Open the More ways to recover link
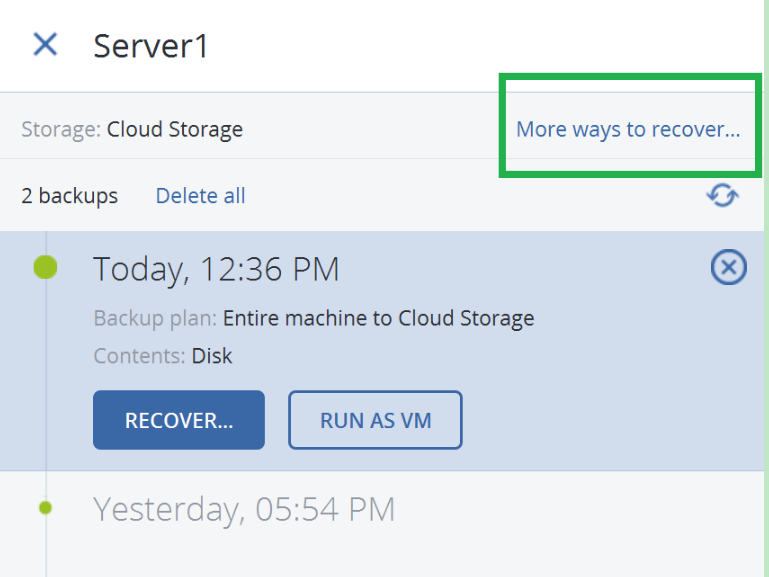769x577 pixels. point(628,129)
